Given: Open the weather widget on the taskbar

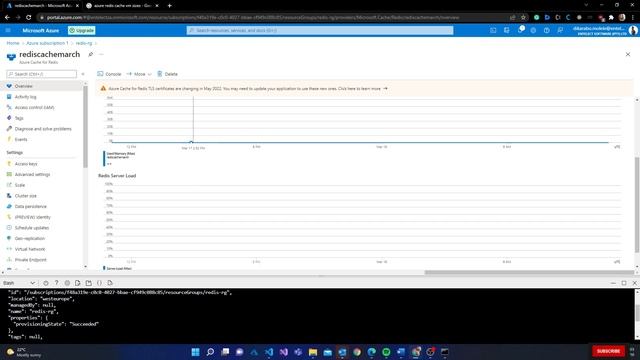Looking at the screenshot, I should [x=24, y=352].
